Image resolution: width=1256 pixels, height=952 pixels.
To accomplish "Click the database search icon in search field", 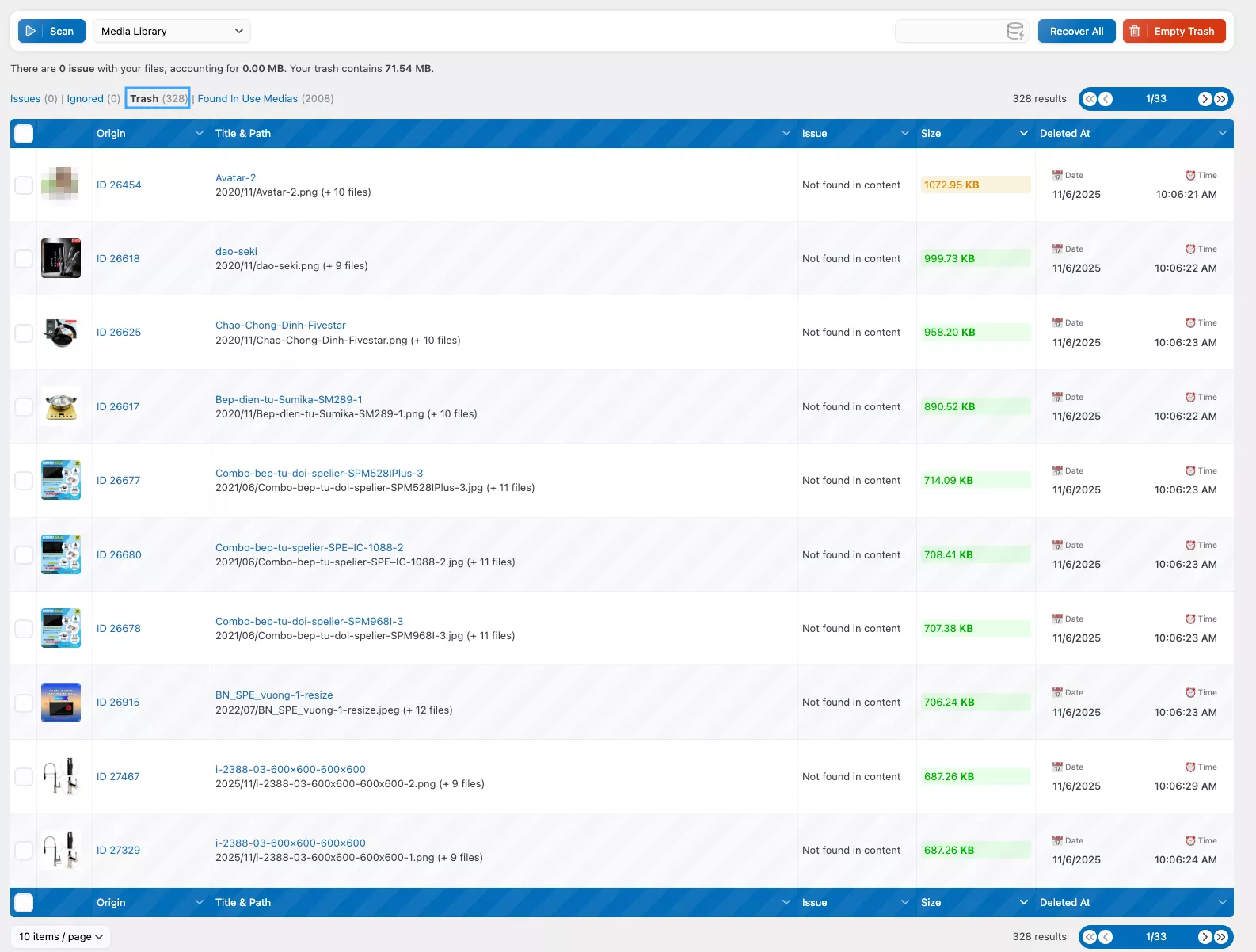I will 1014,31.
